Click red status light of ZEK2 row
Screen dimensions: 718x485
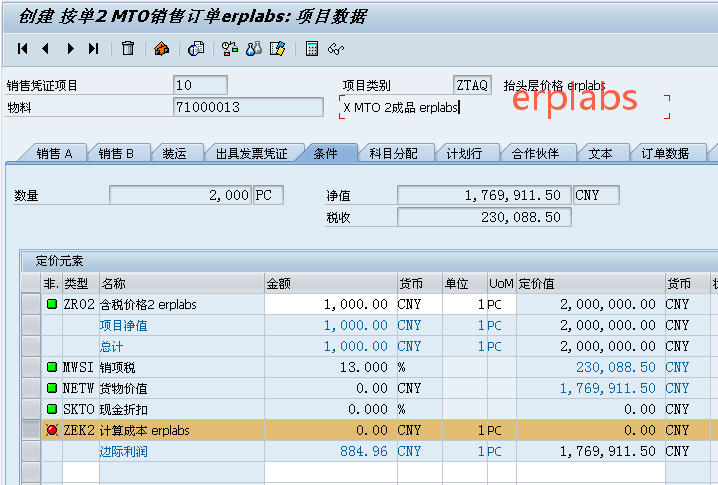tap(52, 430)
